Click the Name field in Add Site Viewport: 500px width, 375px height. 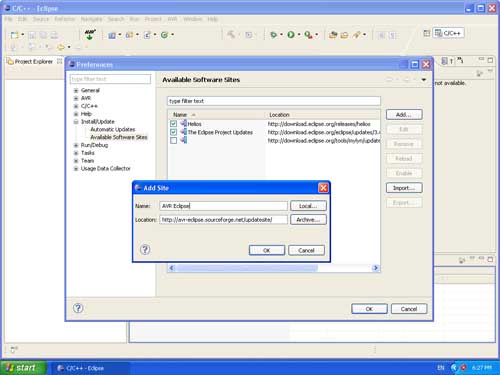[223, 206]
